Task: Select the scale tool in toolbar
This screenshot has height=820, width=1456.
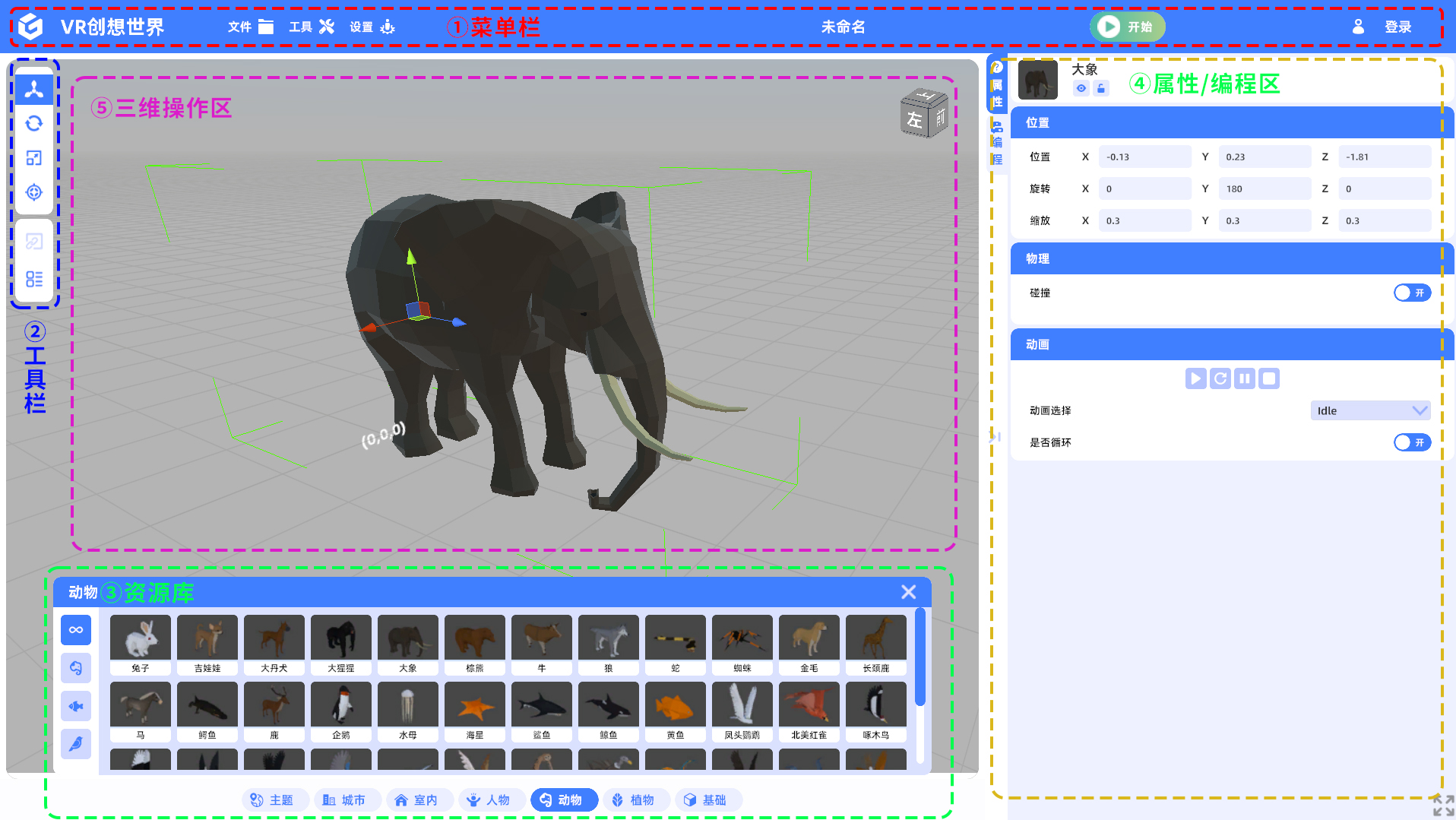Action: tap(34, 158)
